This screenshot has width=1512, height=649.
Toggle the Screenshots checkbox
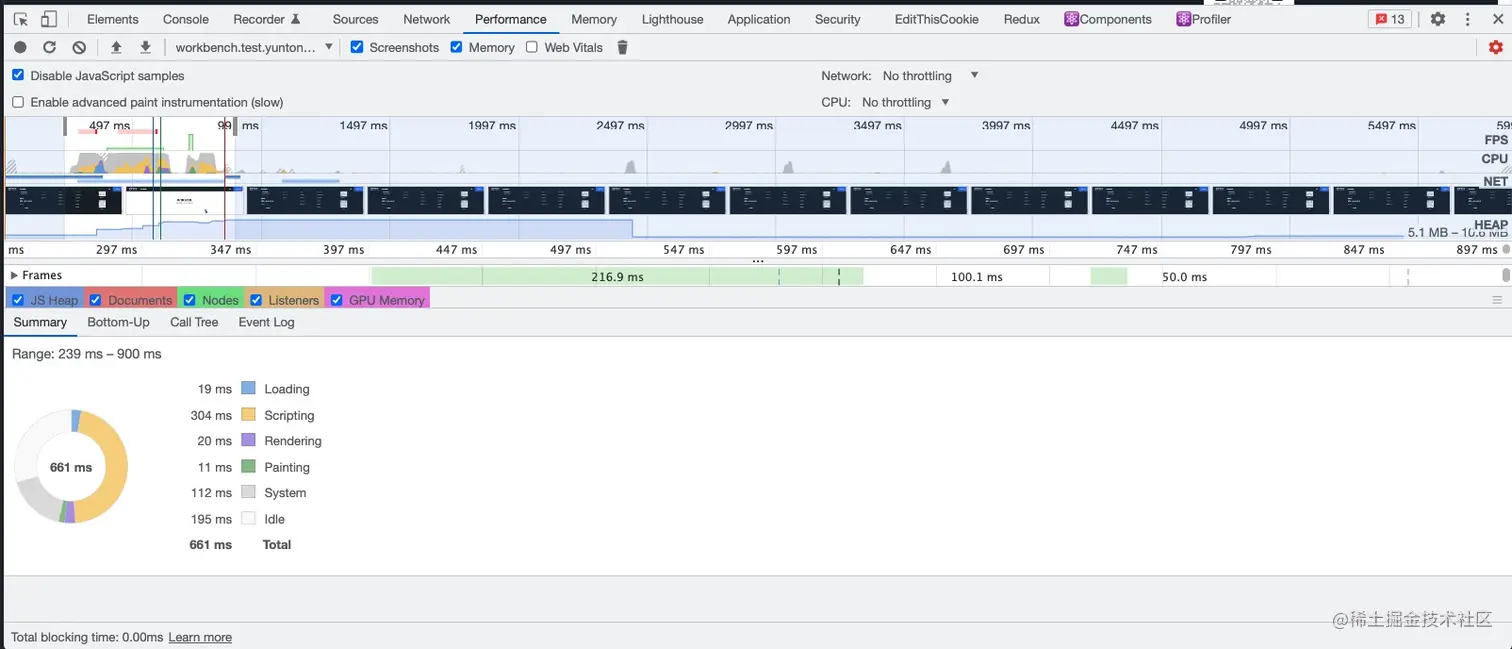pyautogui.click(x=357, y=47)
